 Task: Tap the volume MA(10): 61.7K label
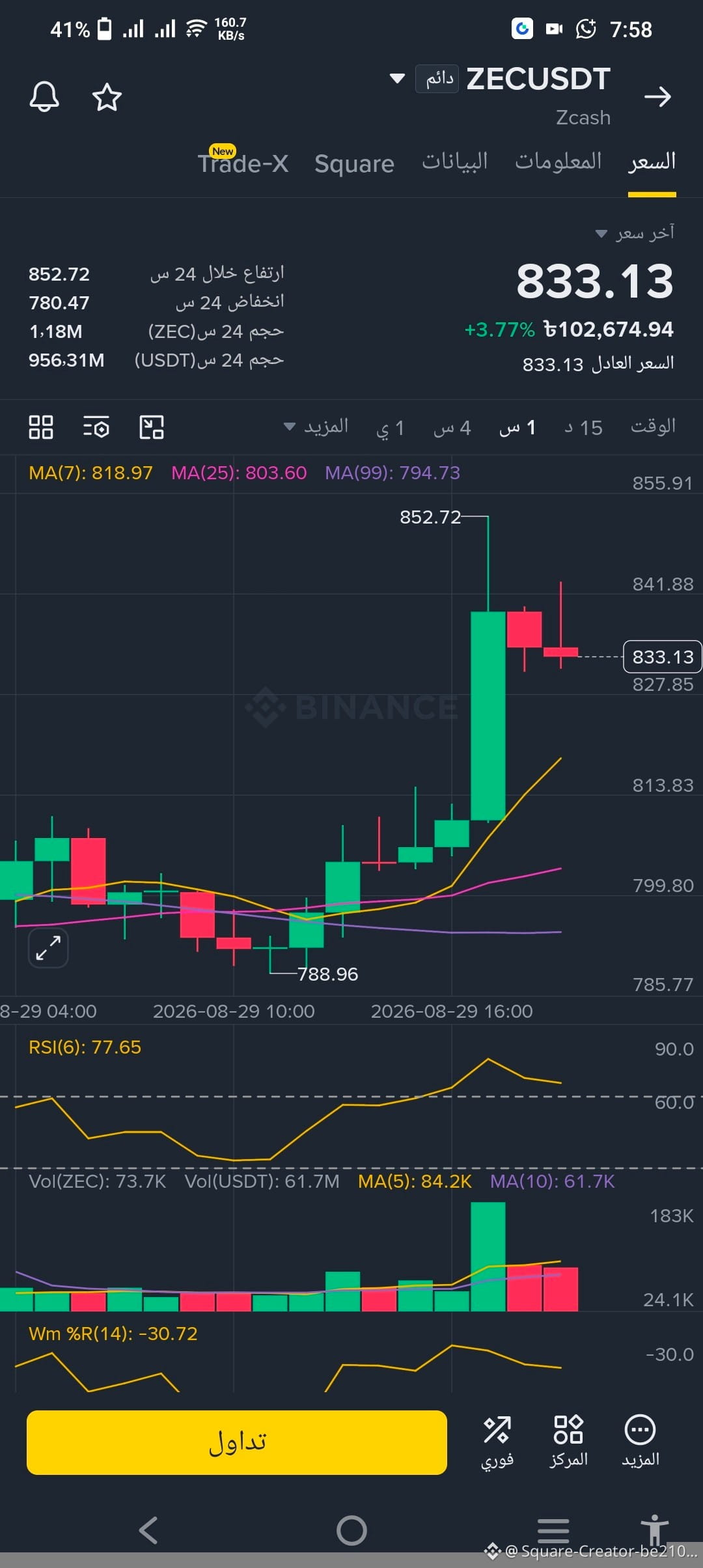[552, 1181]
